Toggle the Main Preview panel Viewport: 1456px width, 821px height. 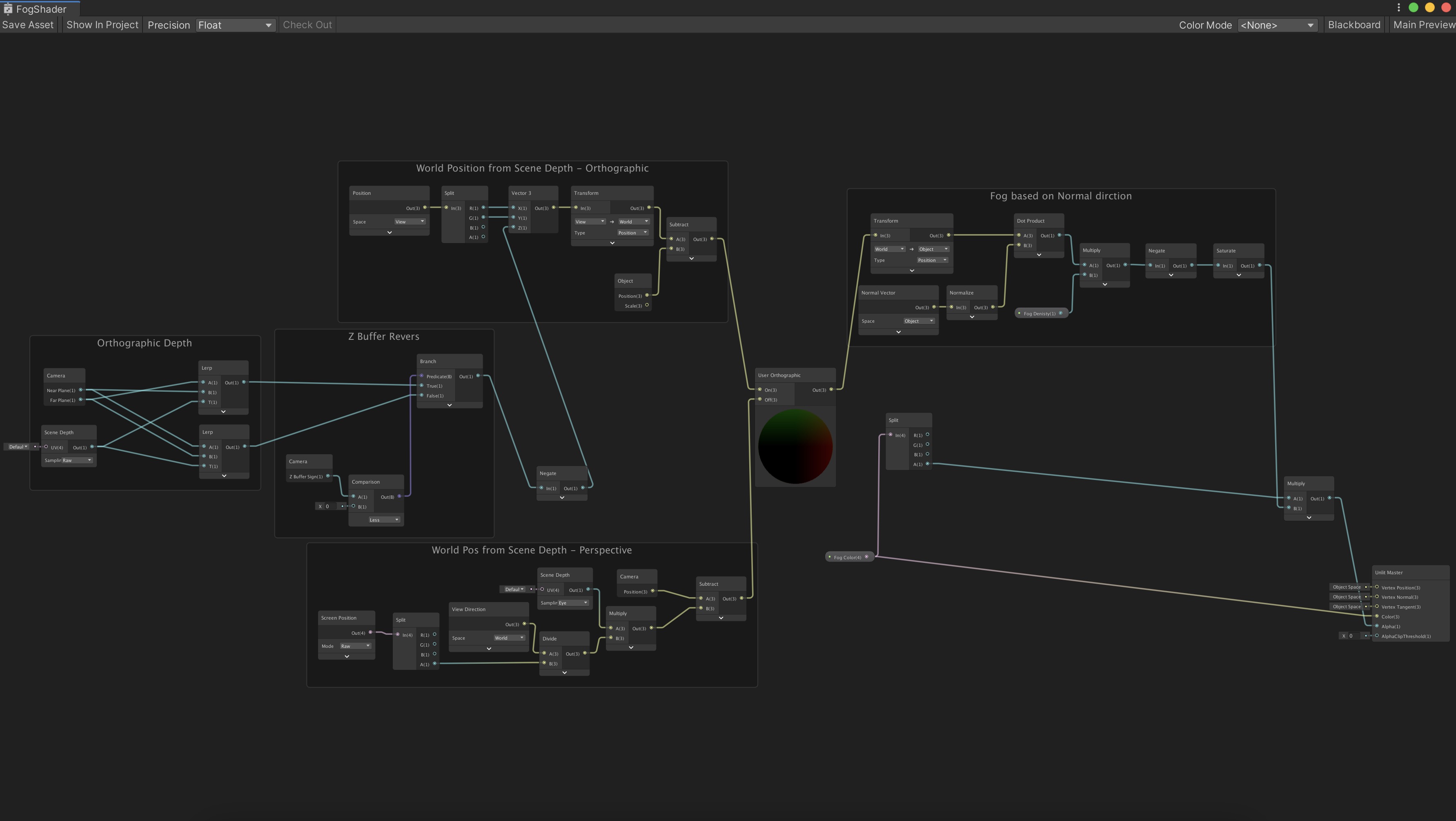click(x=1424, y=25)
